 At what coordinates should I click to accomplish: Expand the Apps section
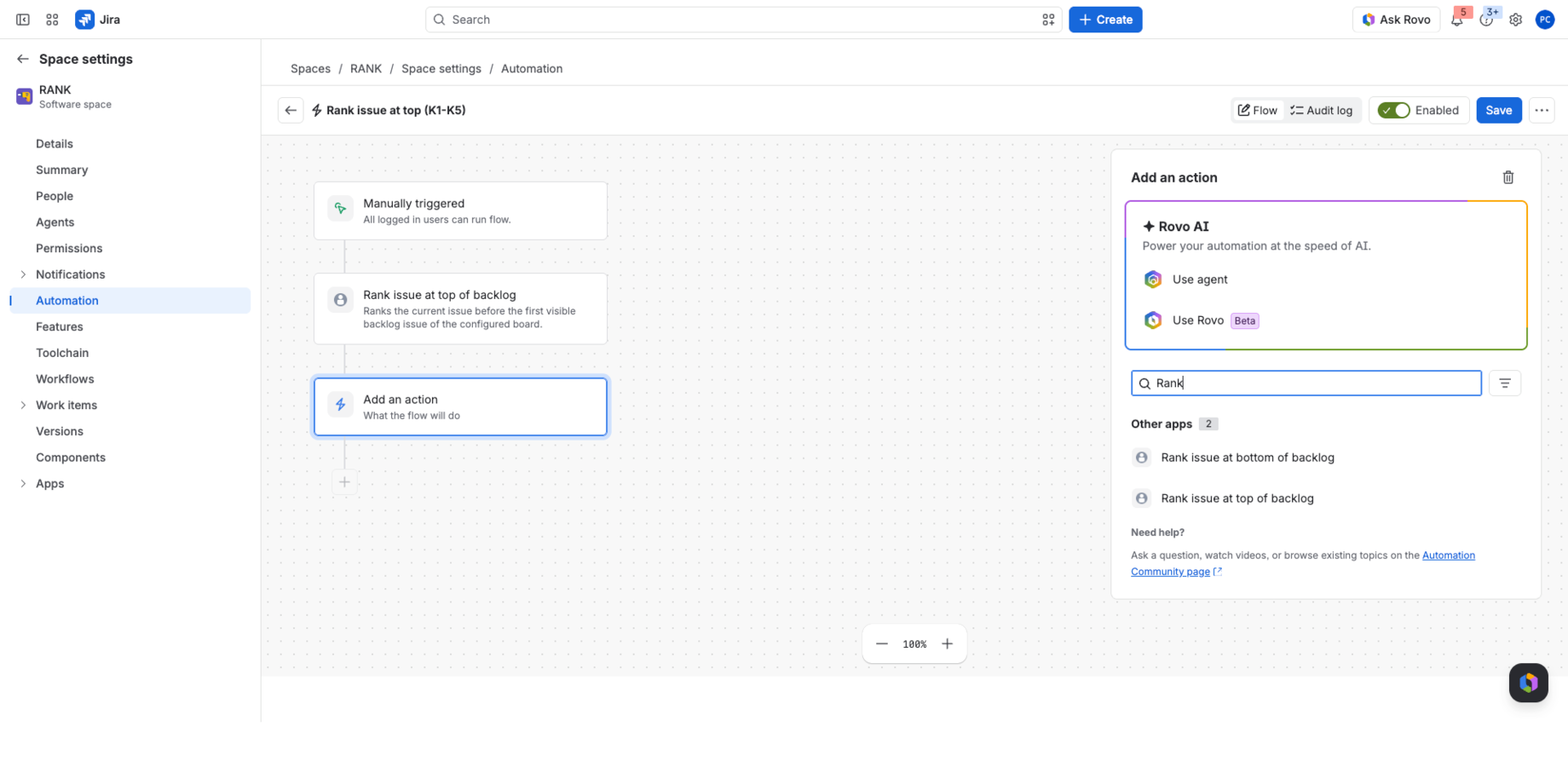point(23,483)
